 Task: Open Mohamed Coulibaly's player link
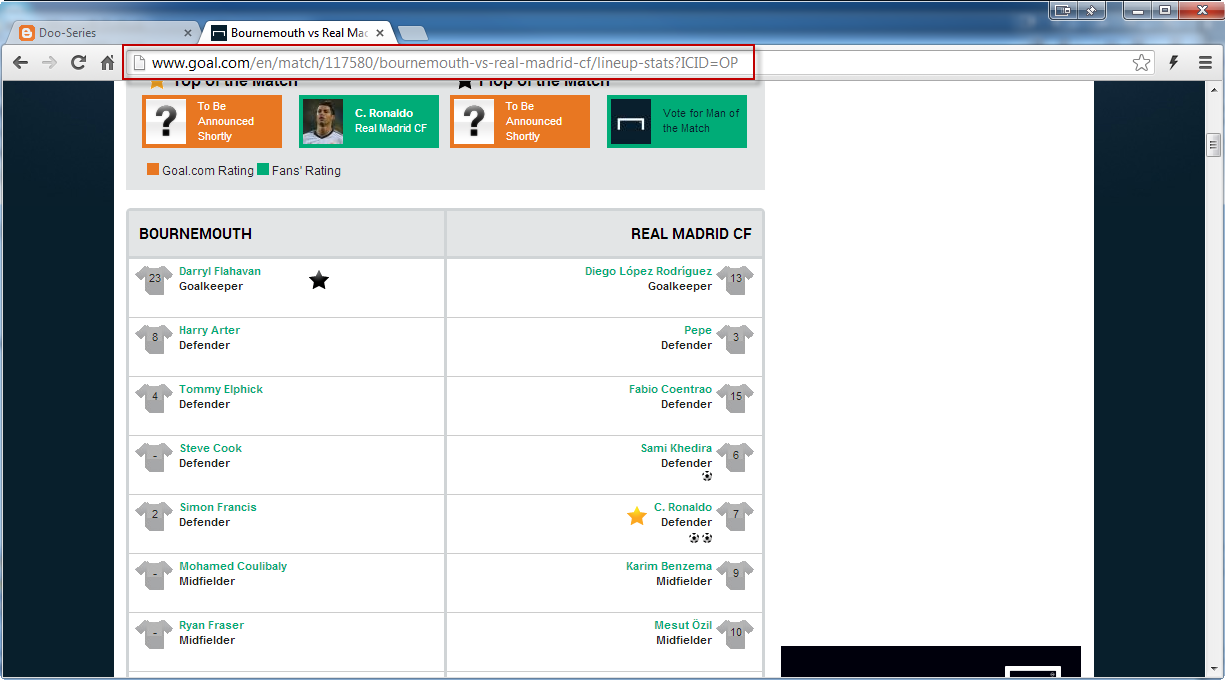click(x=233, y=566)
